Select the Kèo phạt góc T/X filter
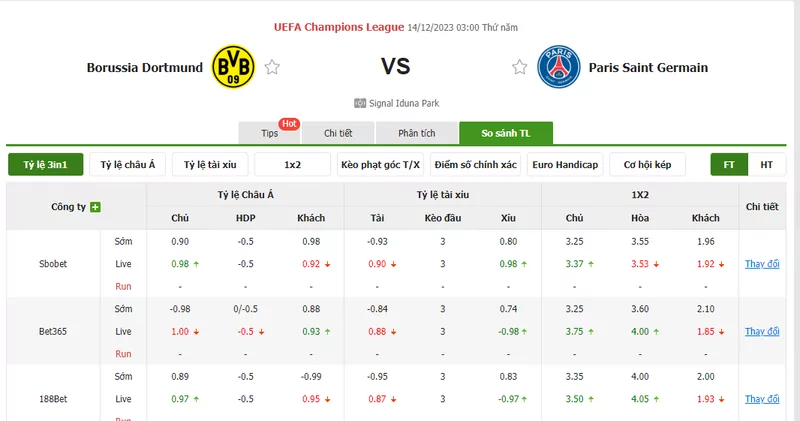Screen dimensions: 800x421 [380, 165]
